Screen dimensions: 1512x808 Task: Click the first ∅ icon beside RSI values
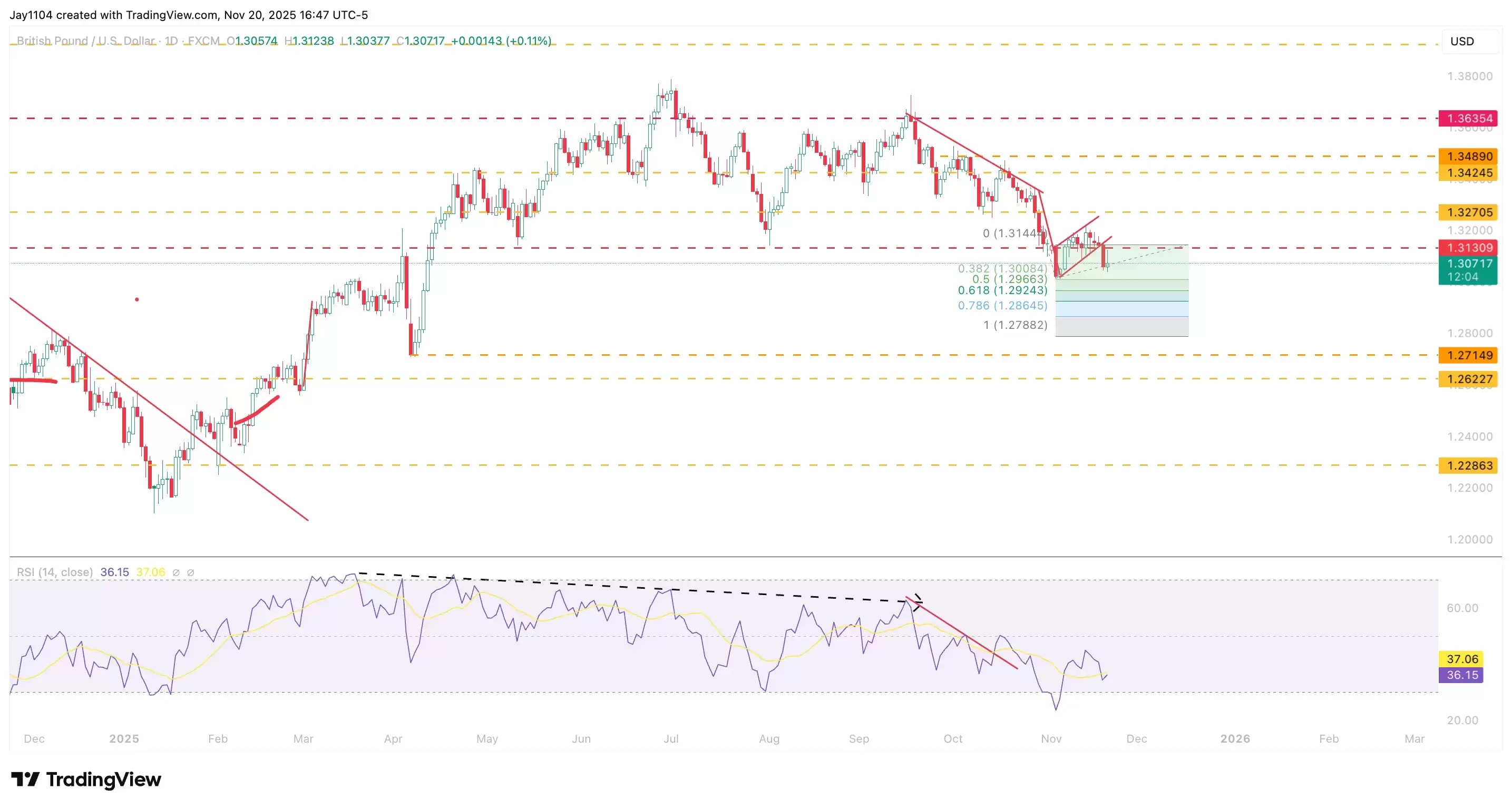click(175, 572)
